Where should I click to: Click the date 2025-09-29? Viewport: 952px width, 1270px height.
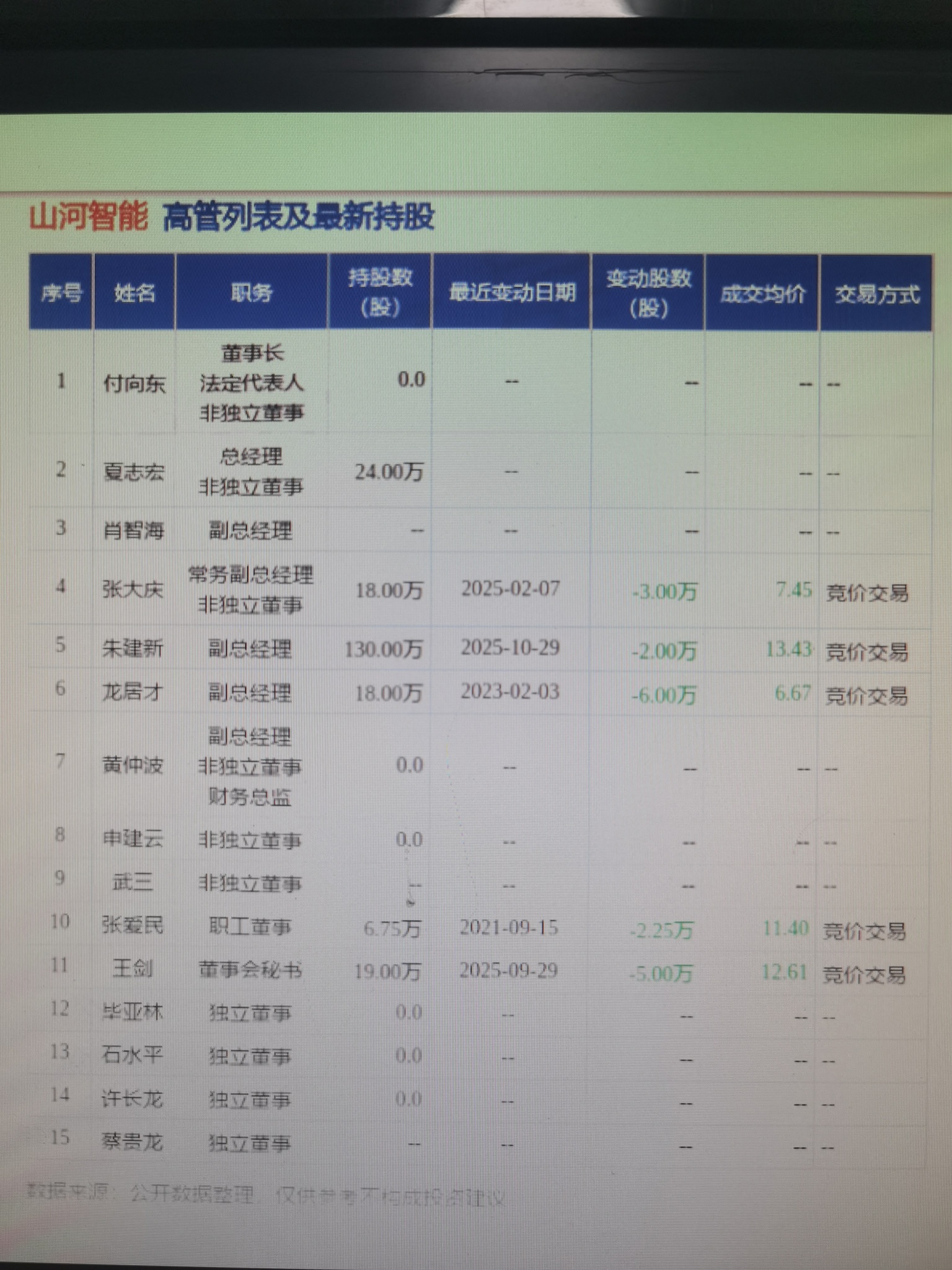tap(508, 970)
